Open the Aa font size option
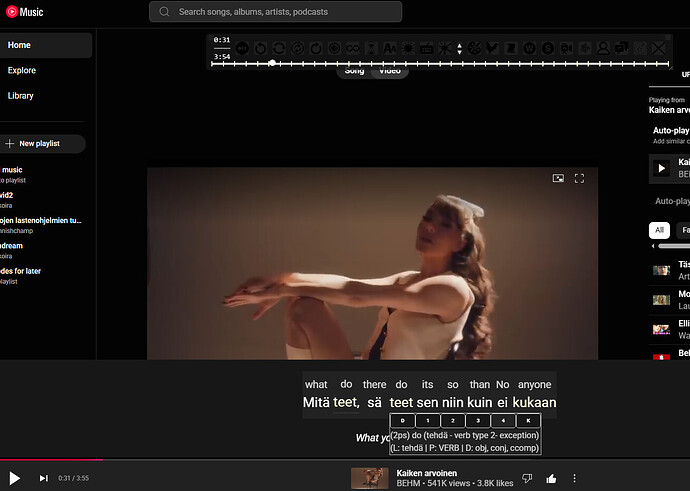The image size is (690, 491). pyautogui.click(x=389, y=48)
